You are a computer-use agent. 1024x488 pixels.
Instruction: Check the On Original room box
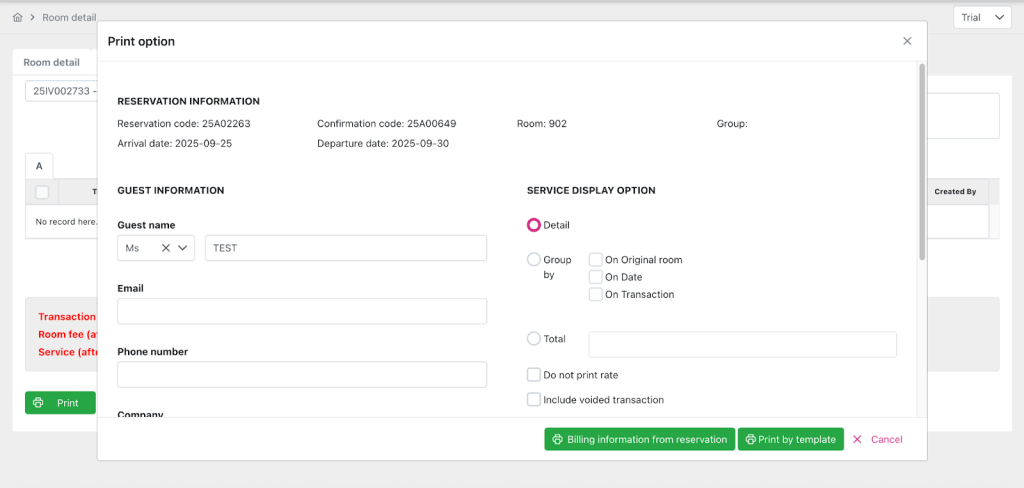tap(596, 260)
